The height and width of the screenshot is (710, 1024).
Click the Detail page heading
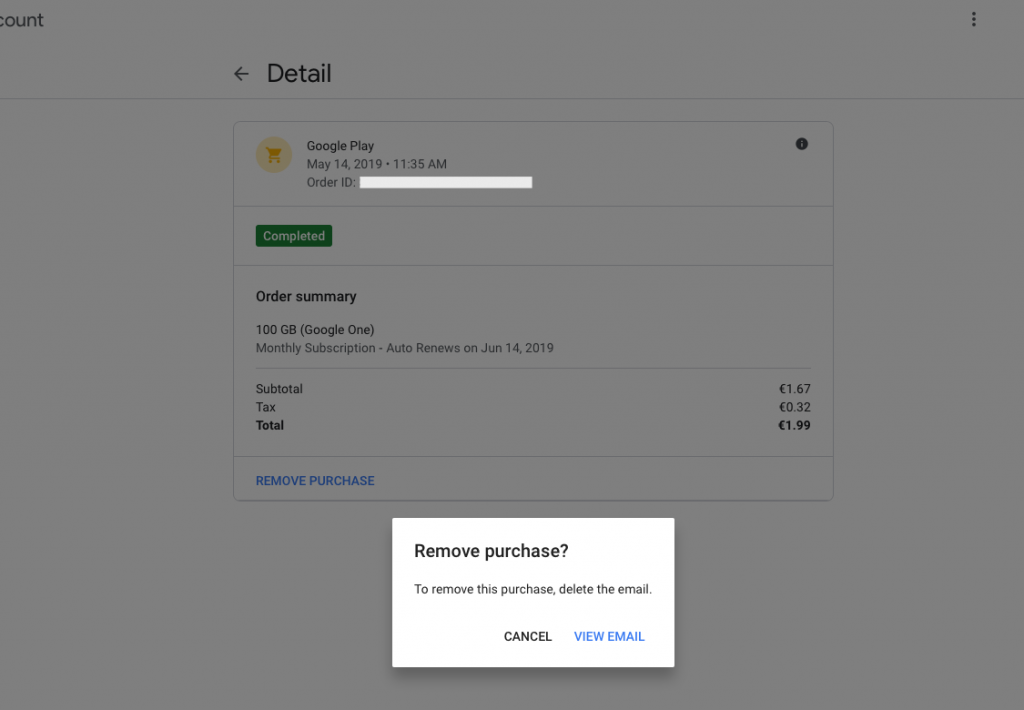pos(299,73)
